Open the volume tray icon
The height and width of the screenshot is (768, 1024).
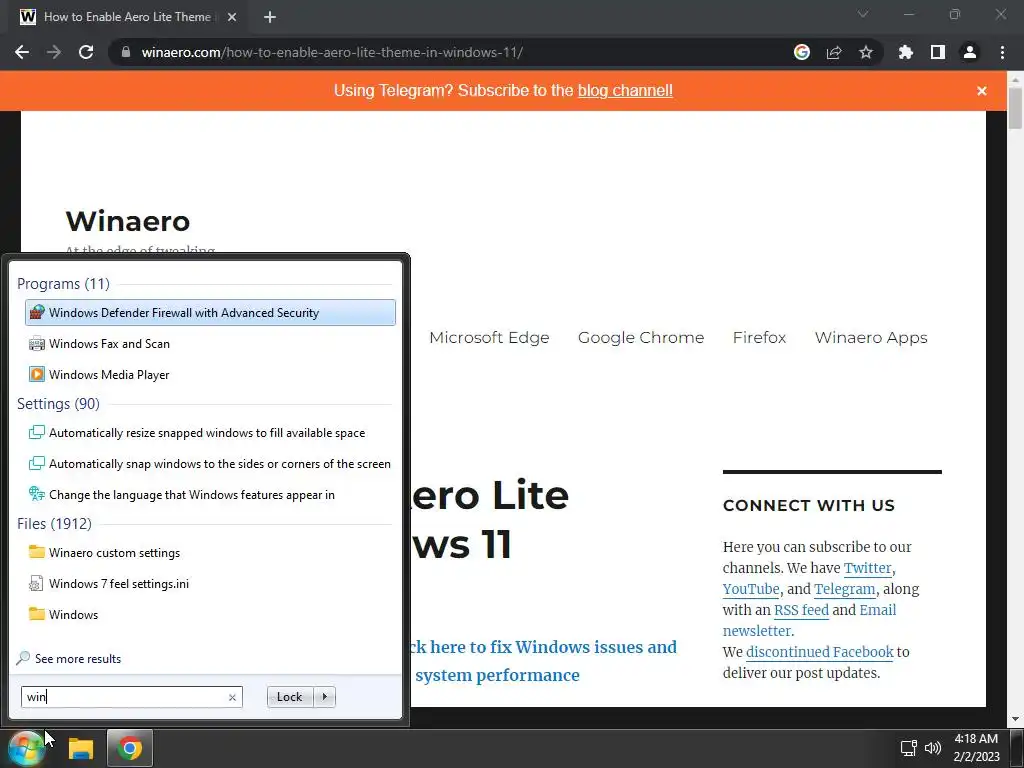click(933, 748)
